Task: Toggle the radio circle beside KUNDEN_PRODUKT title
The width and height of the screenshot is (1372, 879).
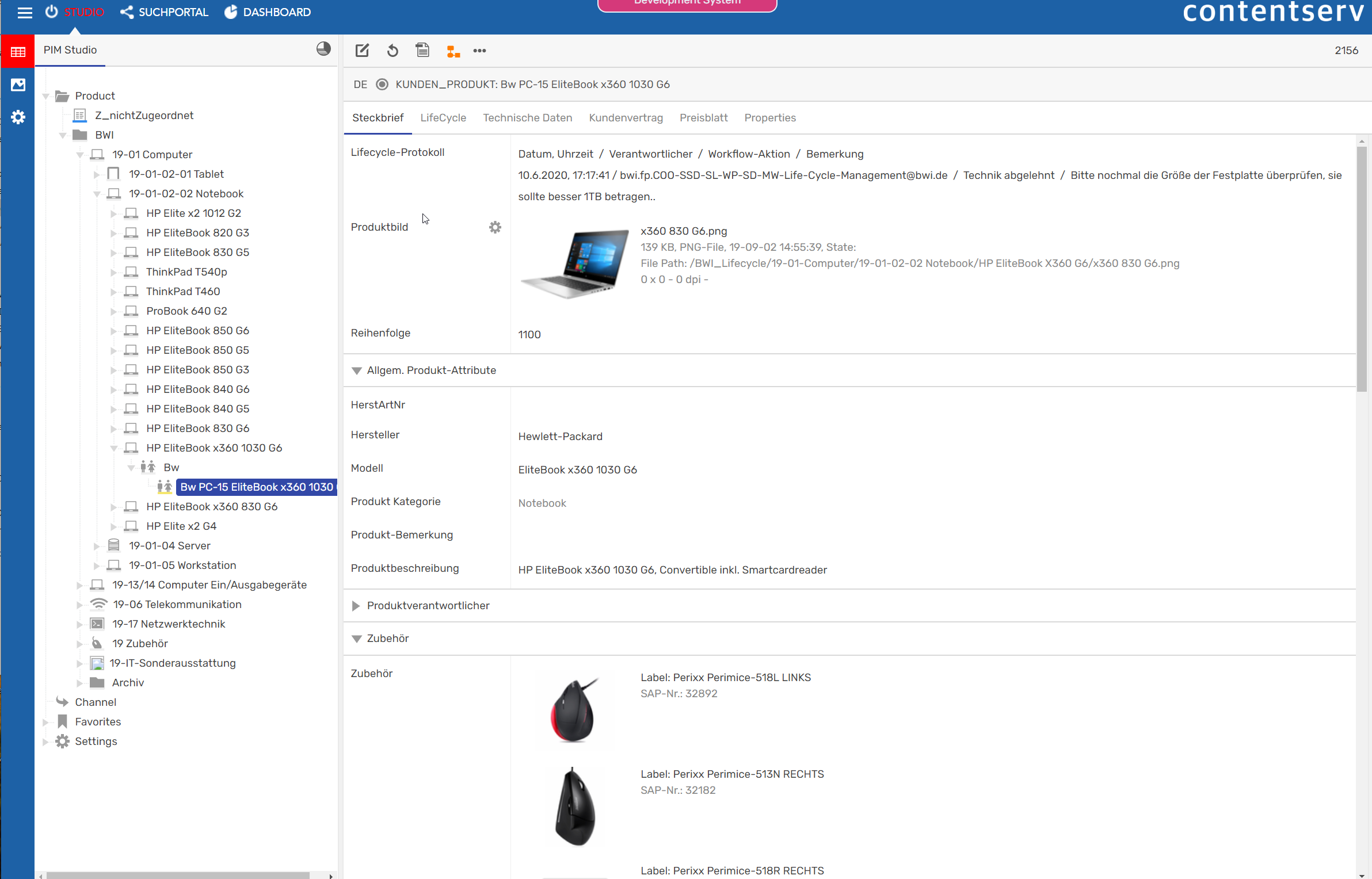Action: 382,85
